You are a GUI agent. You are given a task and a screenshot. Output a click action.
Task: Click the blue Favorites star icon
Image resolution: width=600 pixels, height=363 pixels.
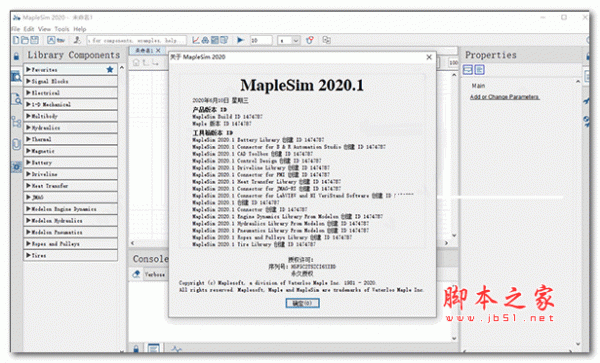pyautogui.click(x=110, y=70)
